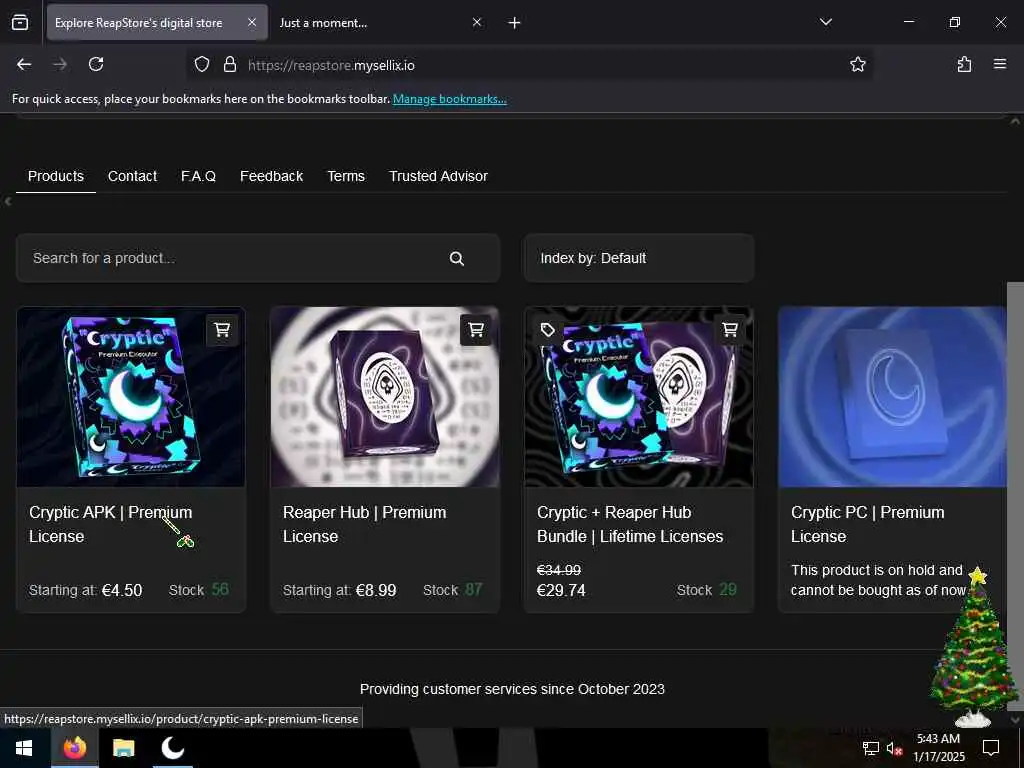1024x768 pixels.
Task: Click the scrollbar up arrow
Action: click(1015, 121)
